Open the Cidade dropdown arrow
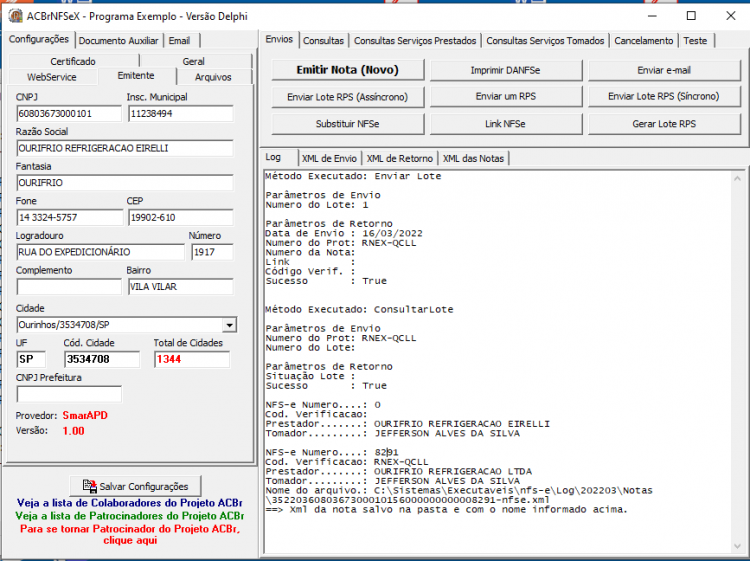 pos(230,325)
